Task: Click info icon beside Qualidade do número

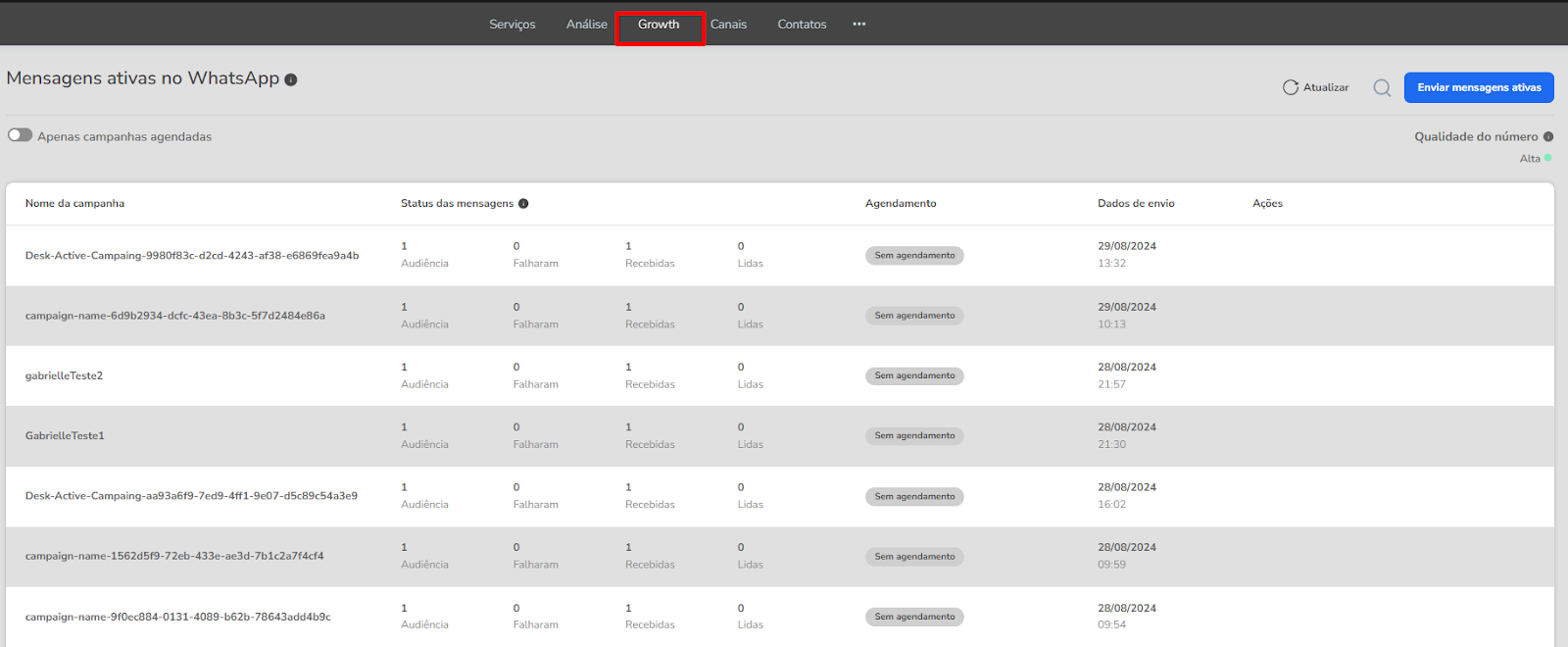Action: coord(1548,137)
